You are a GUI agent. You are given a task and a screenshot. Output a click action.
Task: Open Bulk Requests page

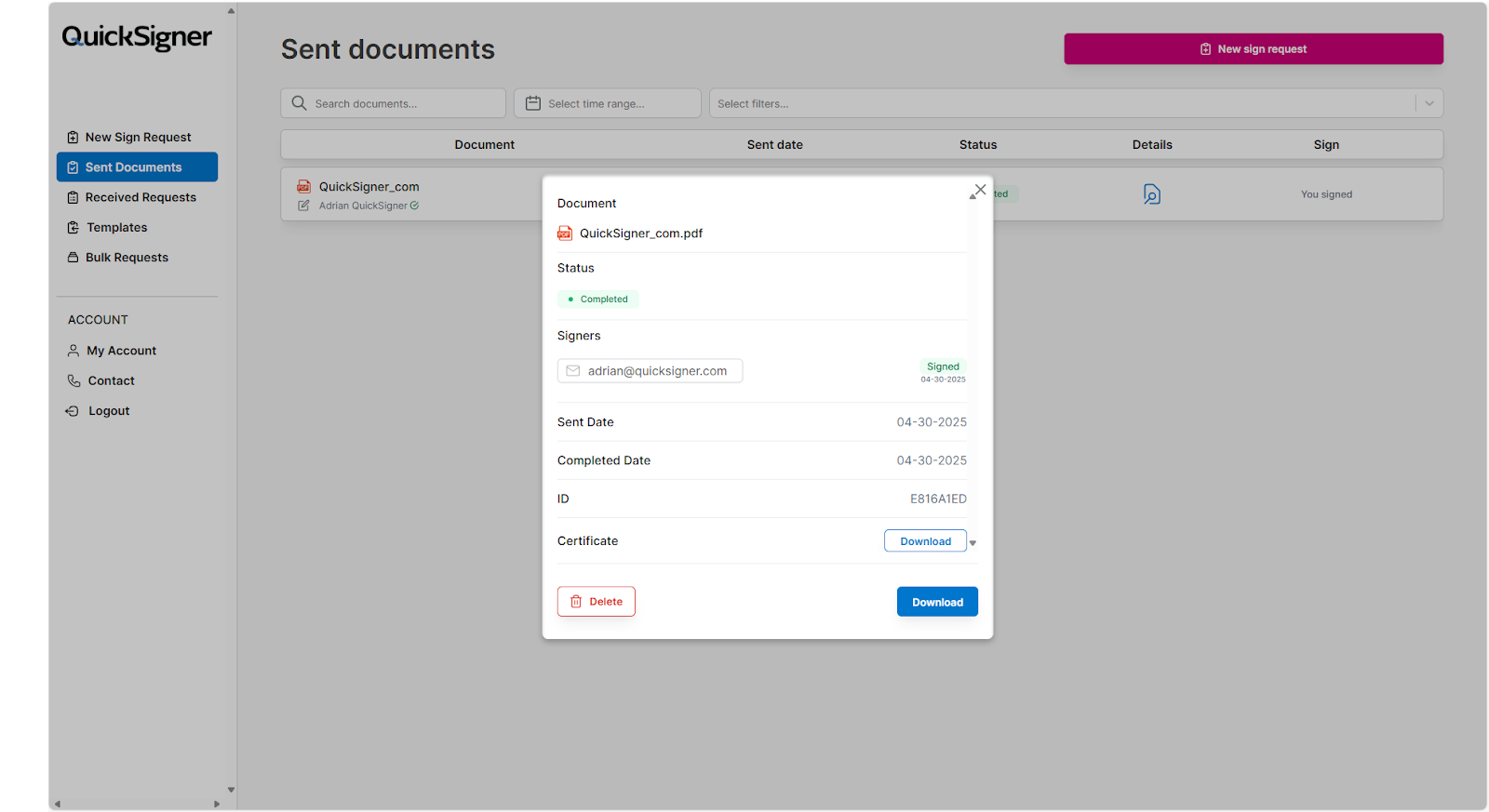tap(127, 258)
